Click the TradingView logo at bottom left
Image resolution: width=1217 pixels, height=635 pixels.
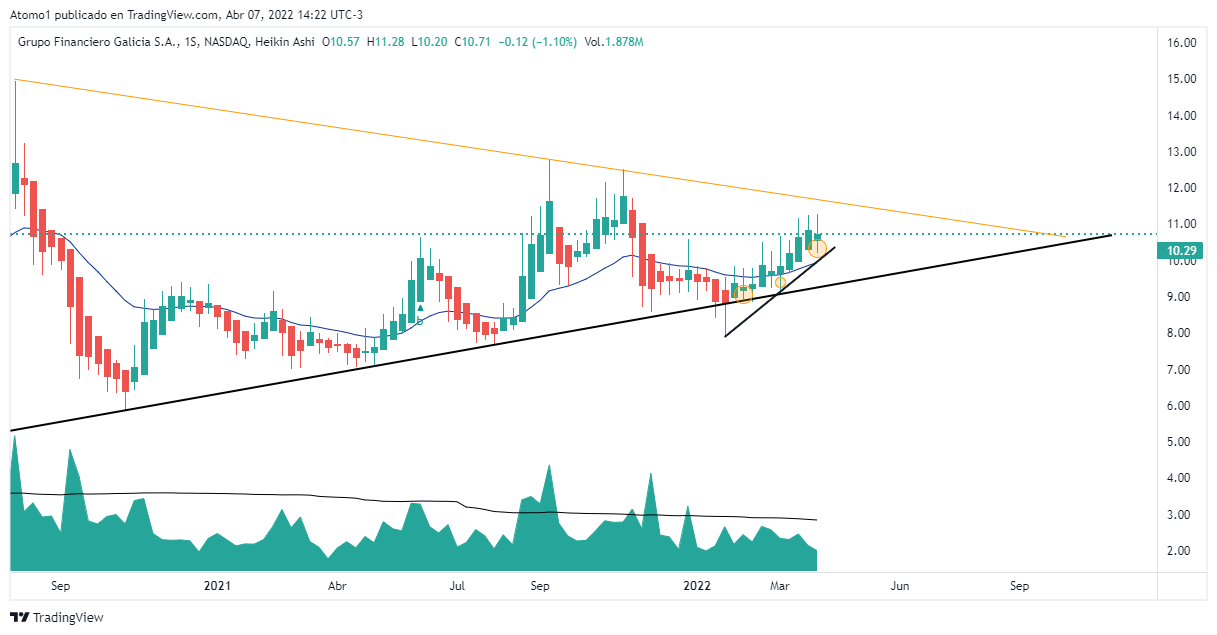pos(56,617)
